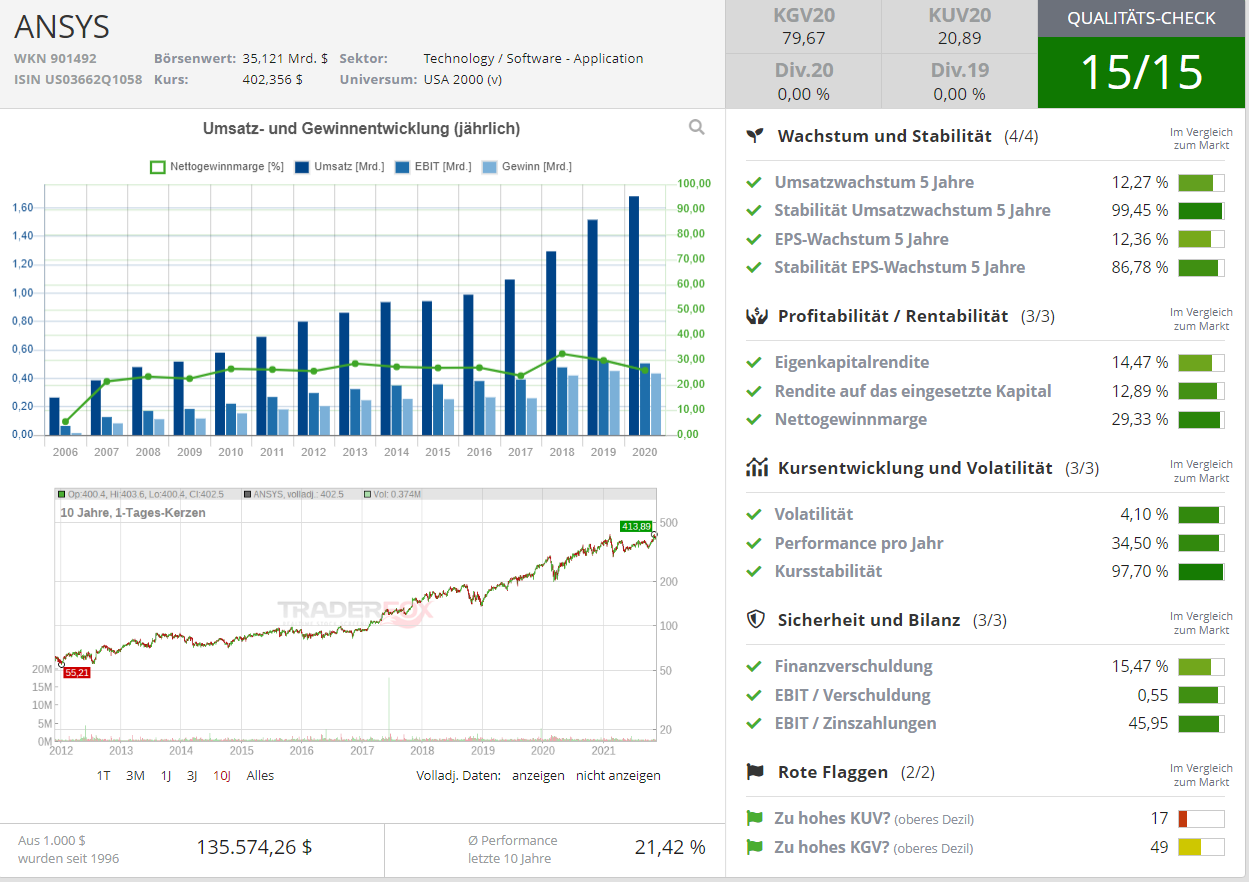Click the Börsenwert value 35,121 Mrd. $
Screen dimensions: 1249x882
(x=285, y=58)
